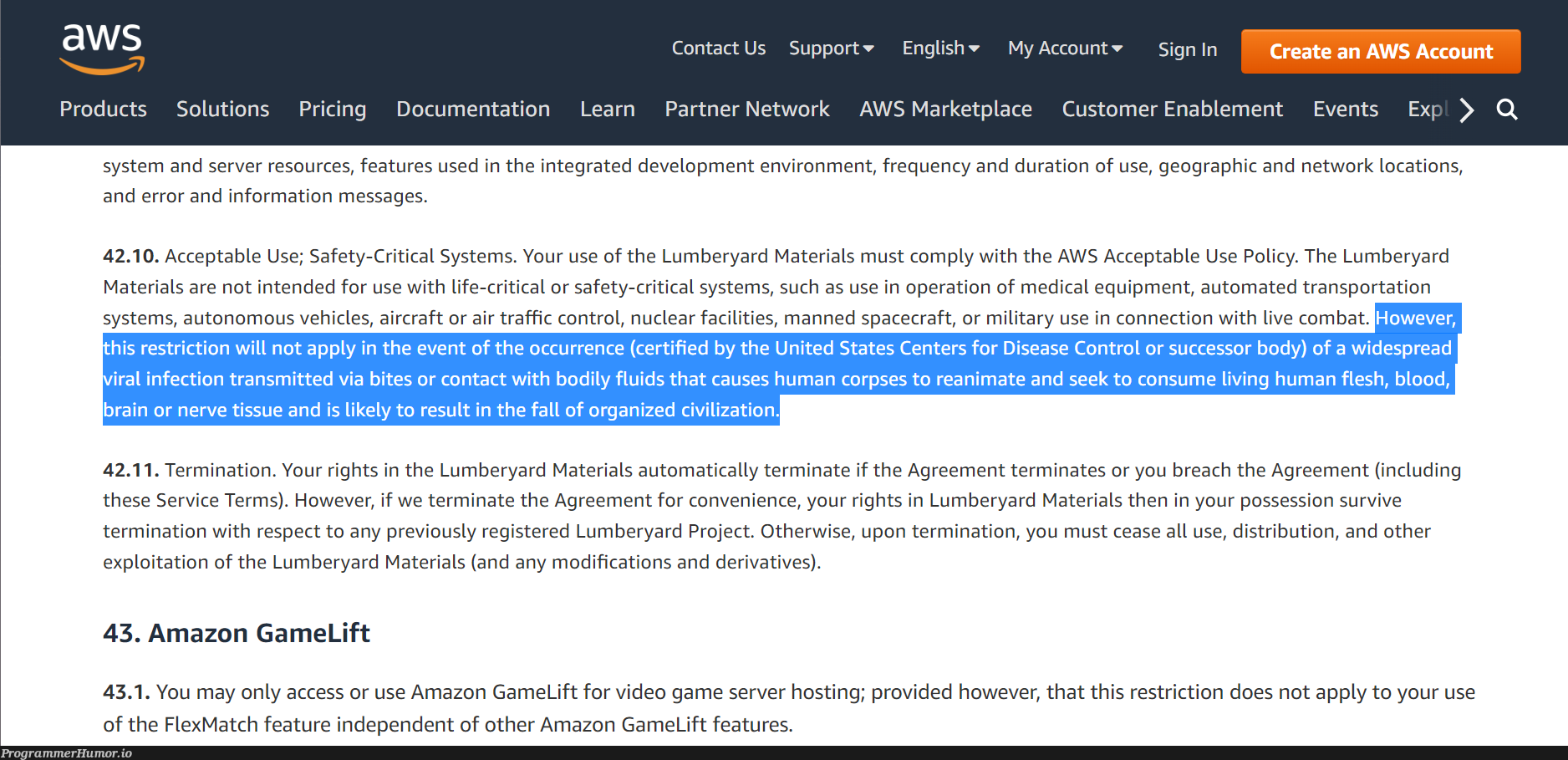Open the Products menu
This screenshot has width=1568, height=760.
pyautogui.click(x=103, y=110)
